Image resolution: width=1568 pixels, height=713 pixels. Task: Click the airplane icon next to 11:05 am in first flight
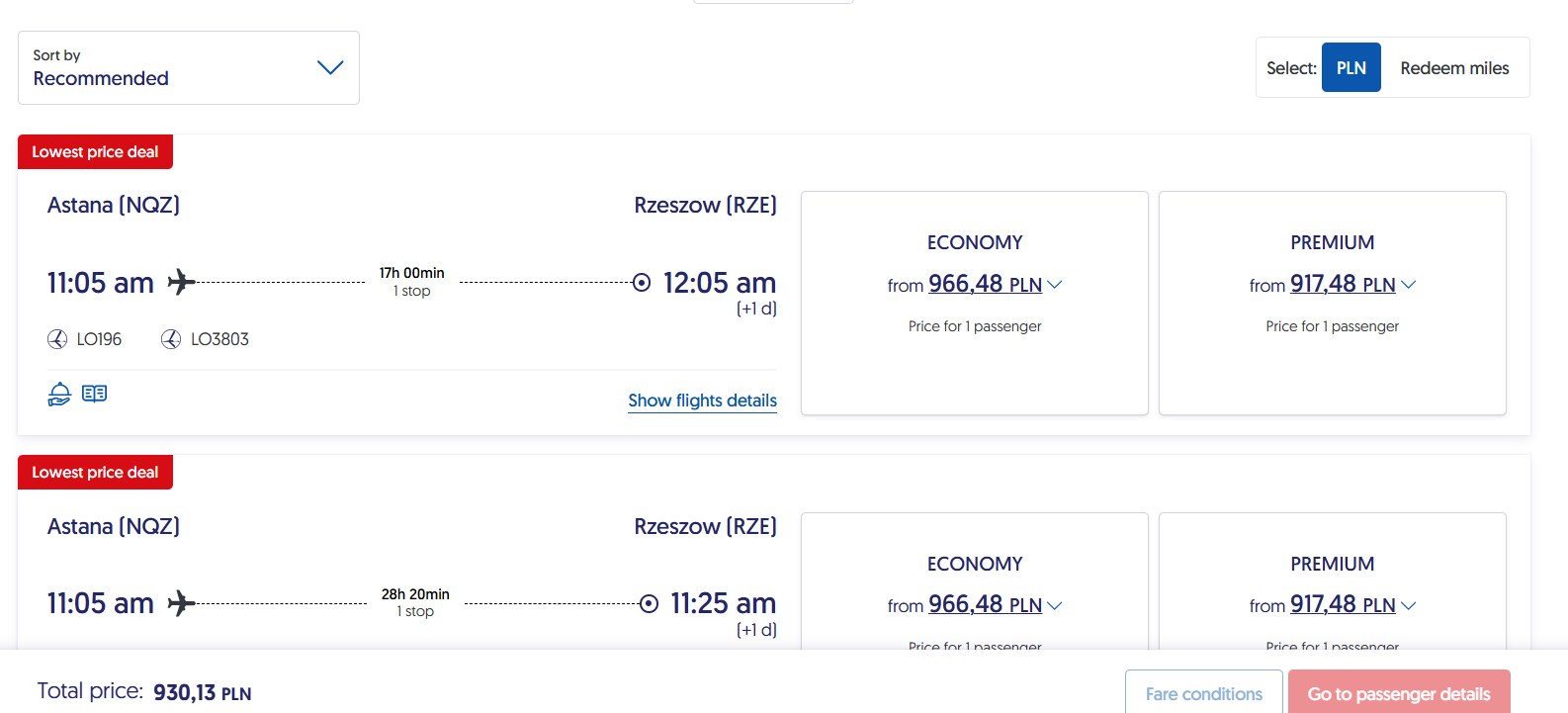click(181, 282)
